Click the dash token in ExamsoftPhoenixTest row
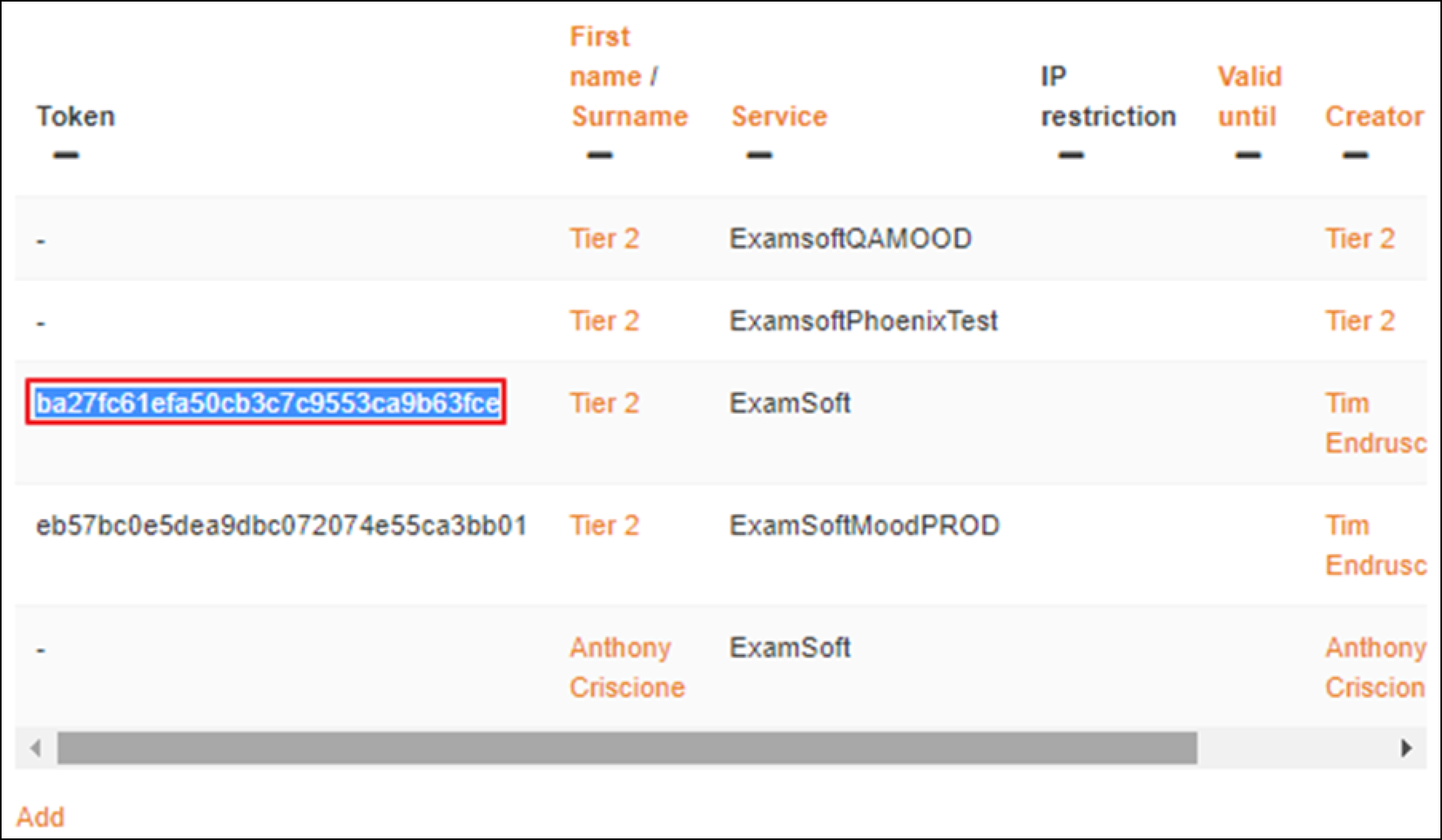1442x840 pixels. [x=41, y=322]
